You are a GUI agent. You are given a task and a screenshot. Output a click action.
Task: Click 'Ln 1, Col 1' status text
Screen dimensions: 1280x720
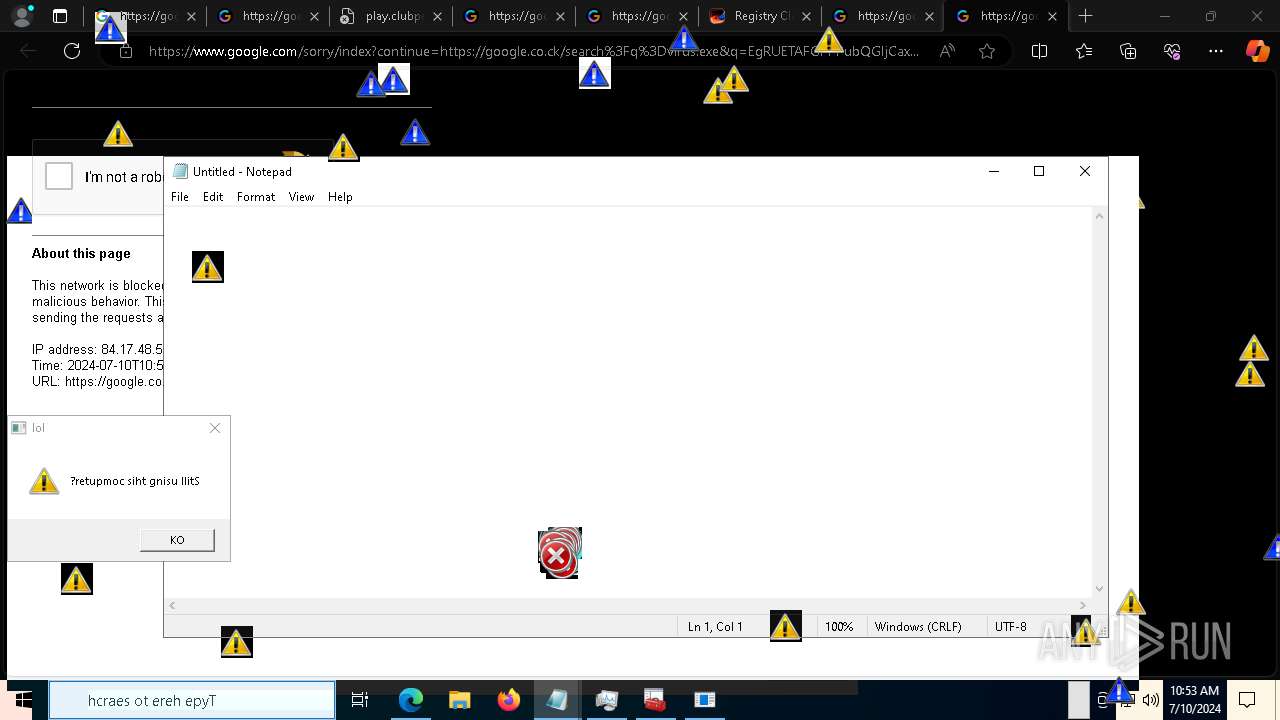(715, 627)
